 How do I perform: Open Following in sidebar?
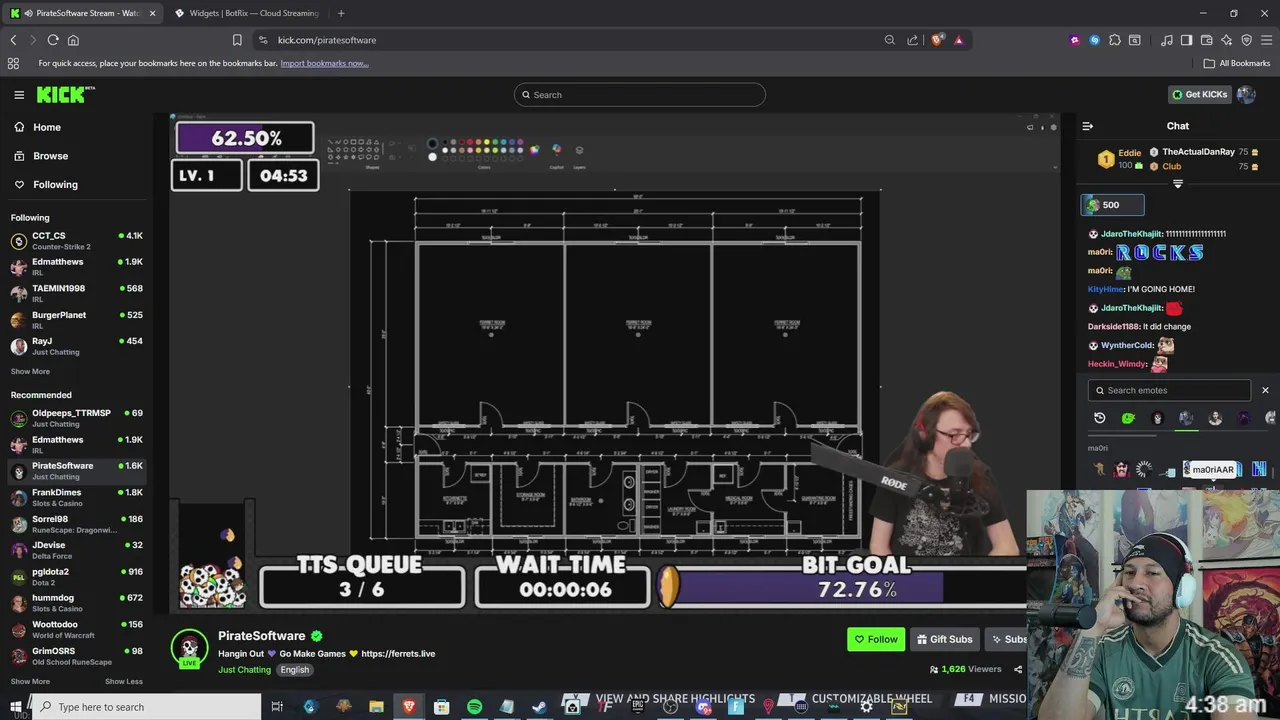pyautogui.click(x=77, y=184)
